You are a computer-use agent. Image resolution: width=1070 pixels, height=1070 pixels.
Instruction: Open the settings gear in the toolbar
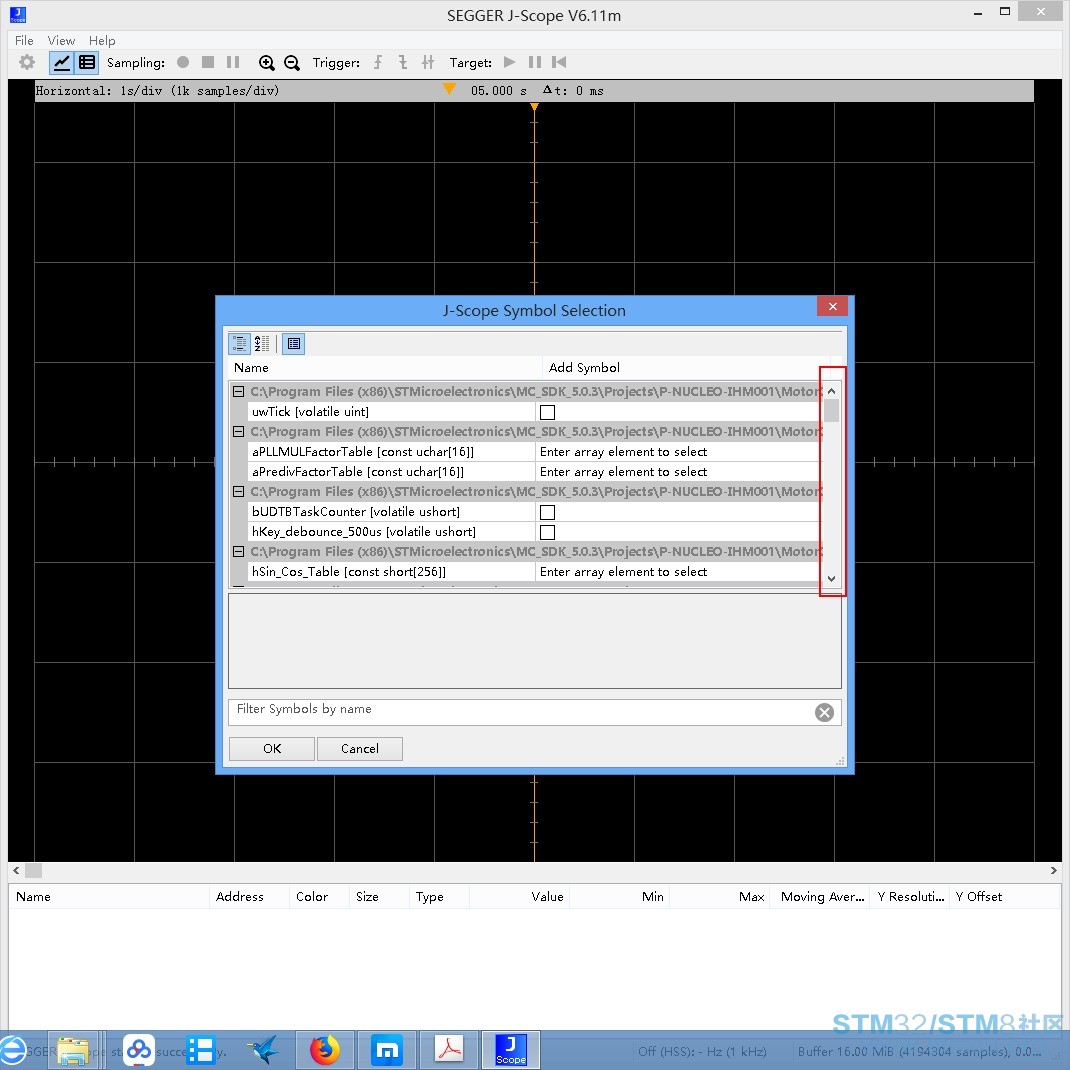[x=27, y=62]
